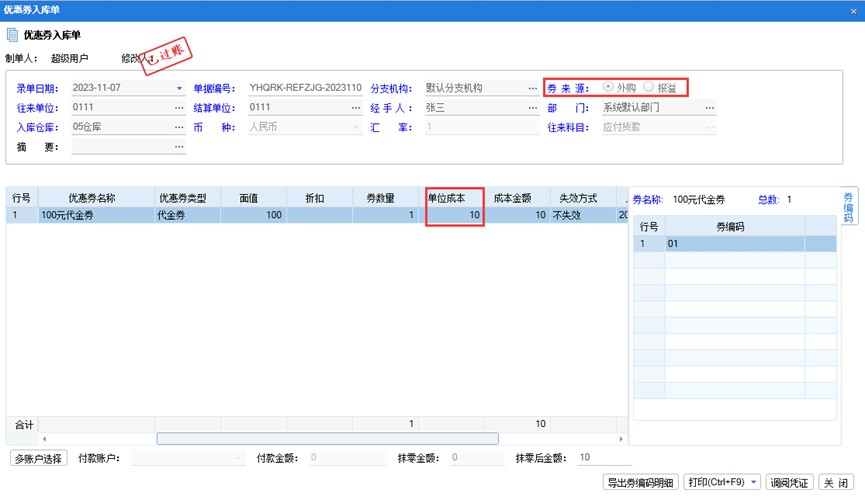Expand the 币种 currency dropdown
The width and height of the screenshot is (865, 500).
pyautogui.click(x=356, y=127)
